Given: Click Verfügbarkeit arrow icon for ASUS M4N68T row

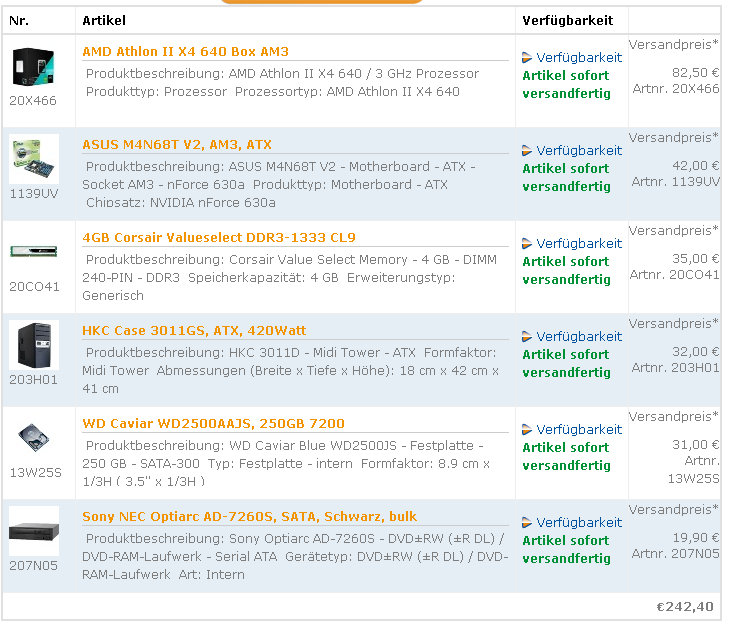Looking at the screenshot, I should click(527, 151).
